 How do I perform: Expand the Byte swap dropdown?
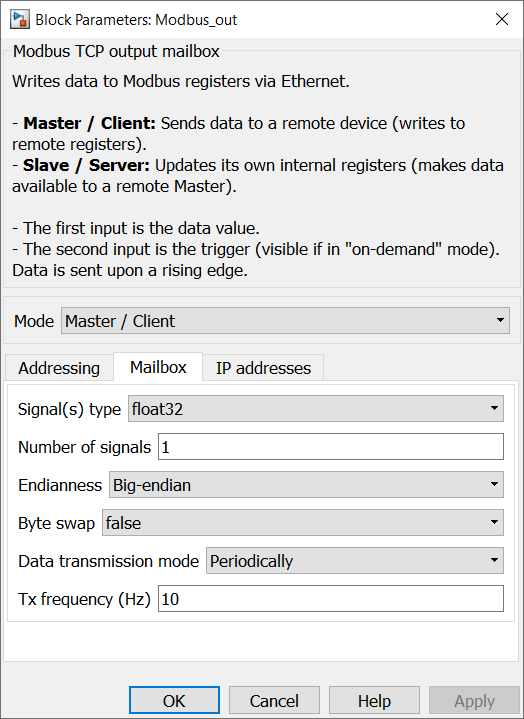click(303, 523)
